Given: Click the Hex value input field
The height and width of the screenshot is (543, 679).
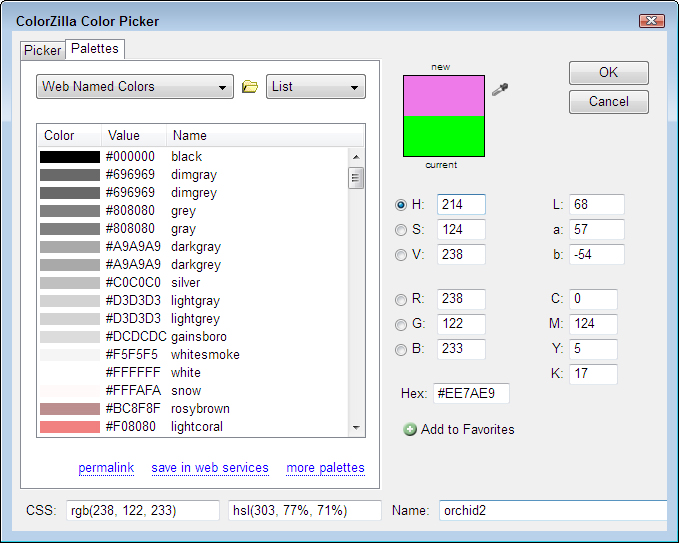Looking at the screenshot, I should click(x=471, y=394).
